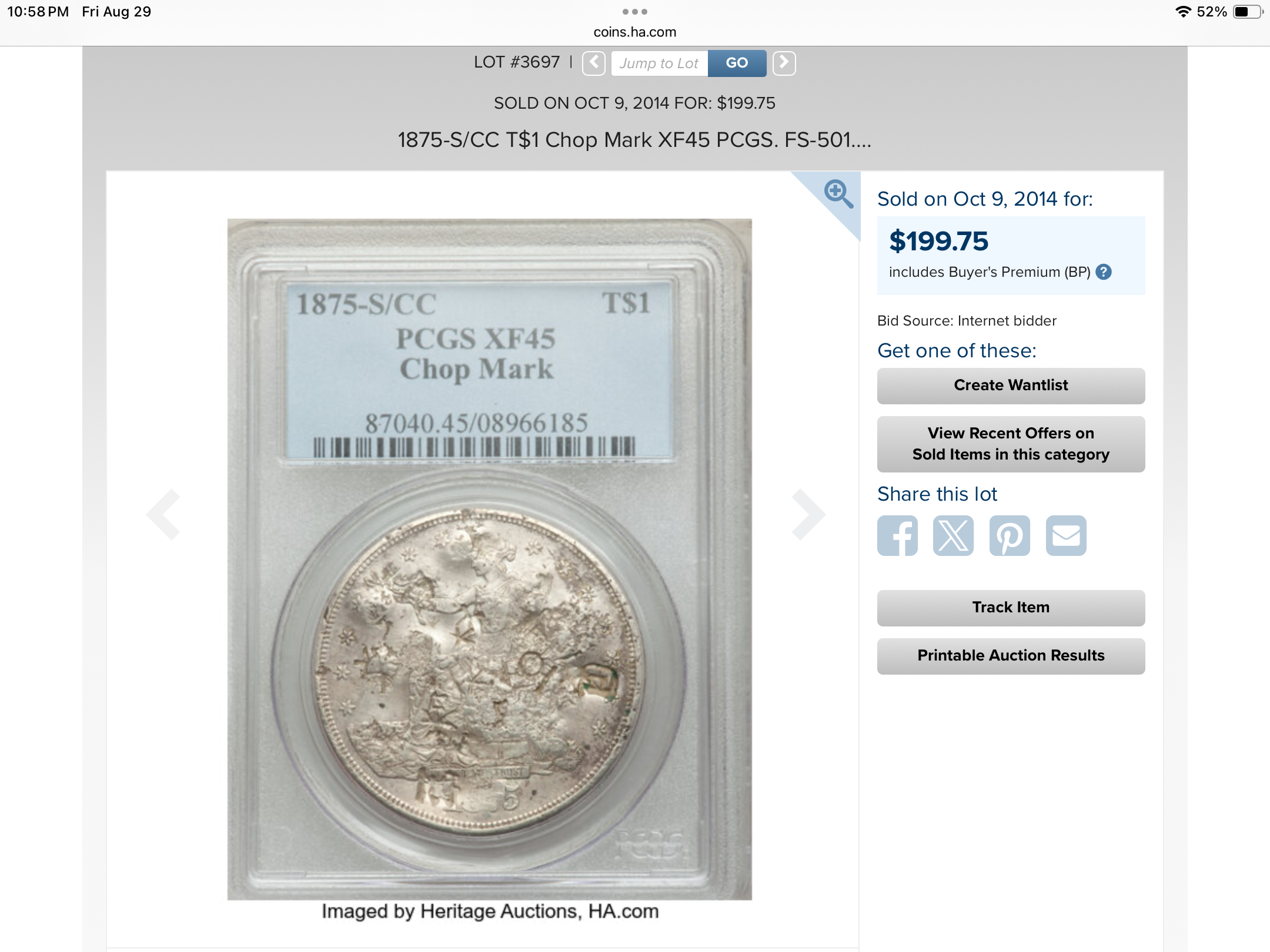This screenshot has width=1270, height=952.
Task: Click Create Wantlist
Action: [1011, 386]
